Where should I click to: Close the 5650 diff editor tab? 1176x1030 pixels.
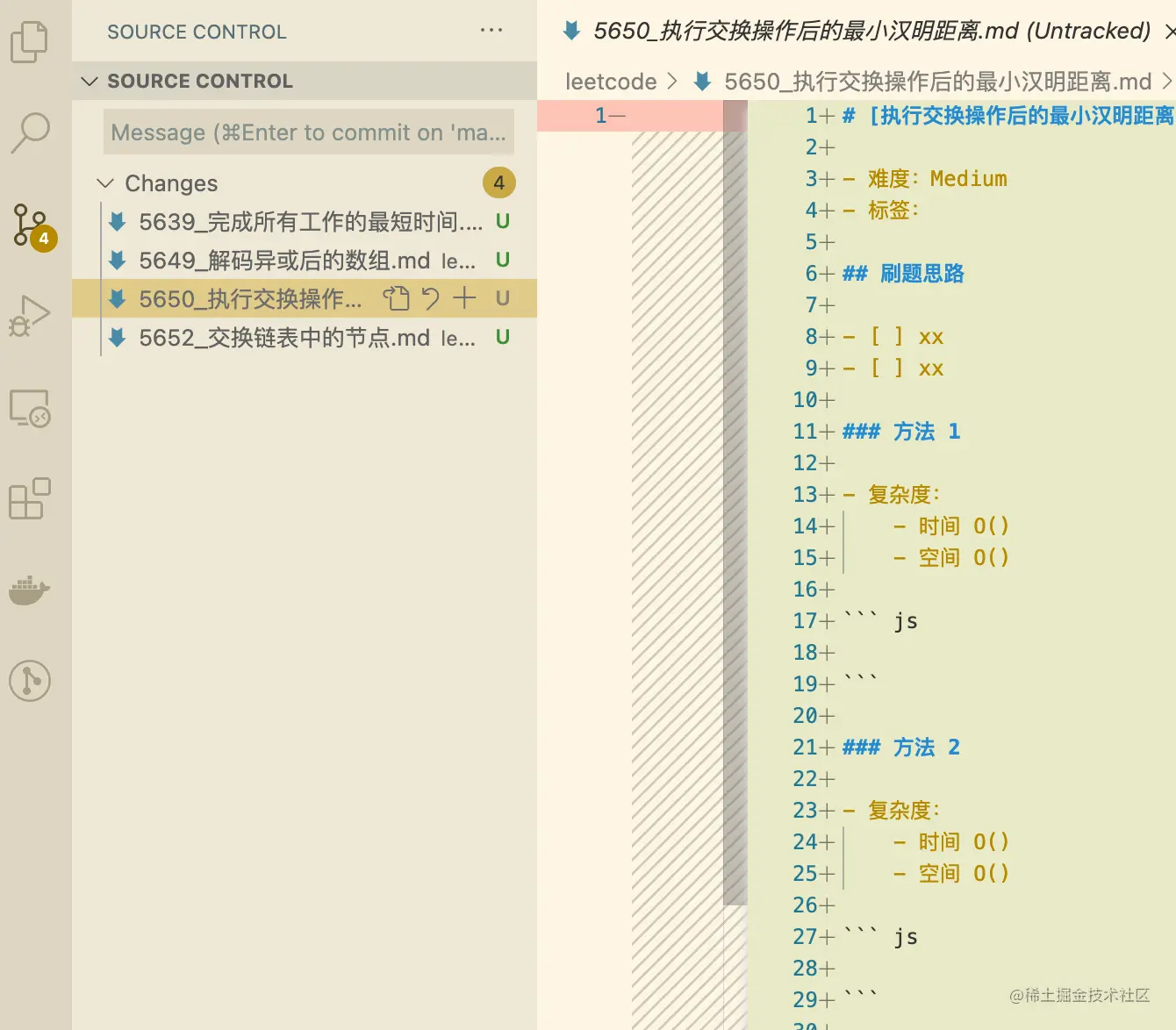coord(1170,32)
